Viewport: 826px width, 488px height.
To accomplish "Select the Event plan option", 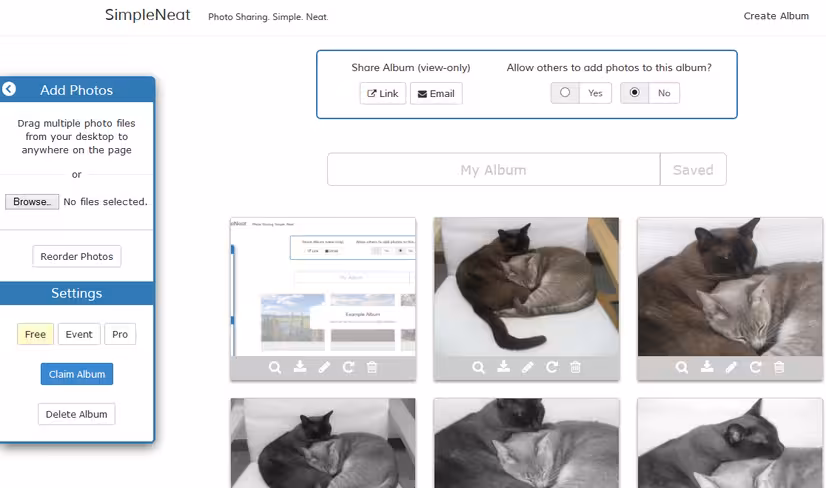I will [x=79, y=334].
